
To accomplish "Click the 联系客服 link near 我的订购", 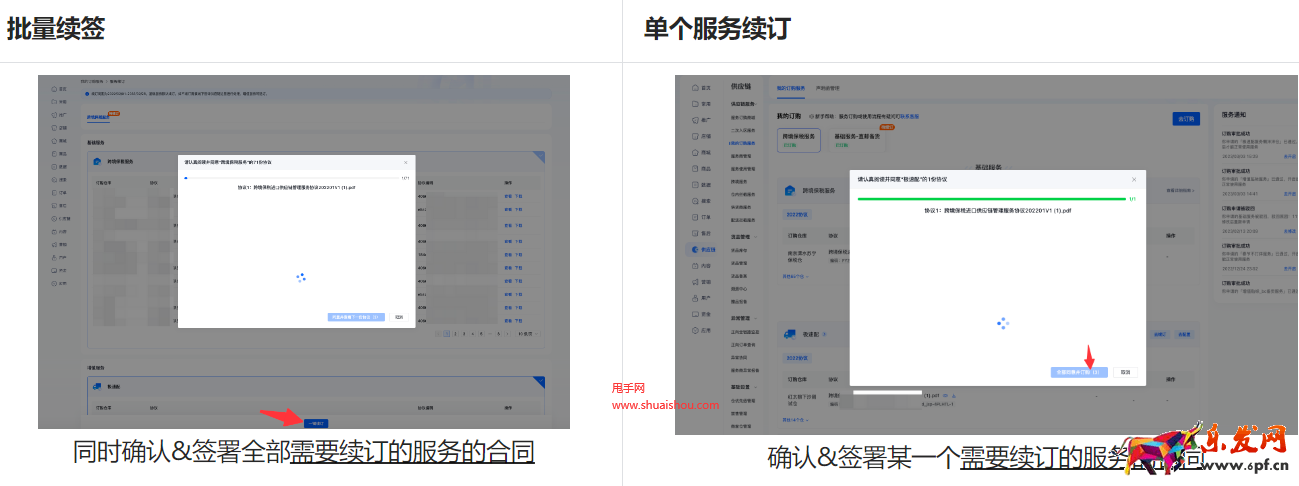I will [909, 116].
